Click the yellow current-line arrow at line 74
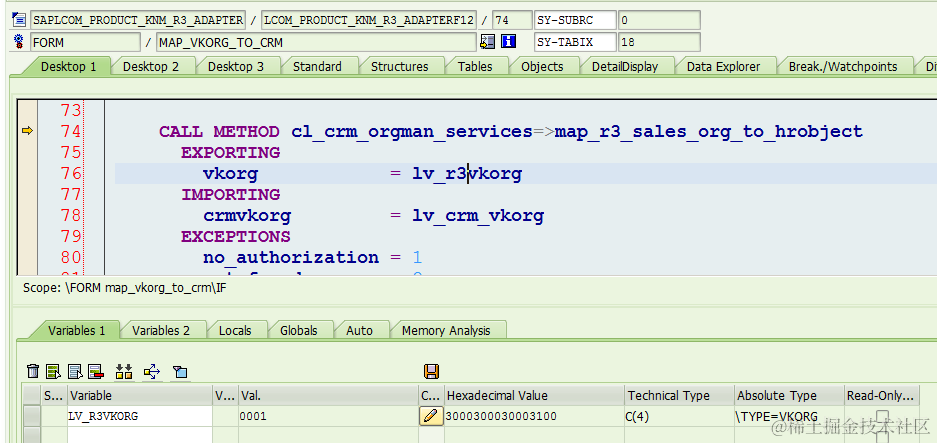The width and height of the screenshot is (937, 443). click(x=27, y=131)
